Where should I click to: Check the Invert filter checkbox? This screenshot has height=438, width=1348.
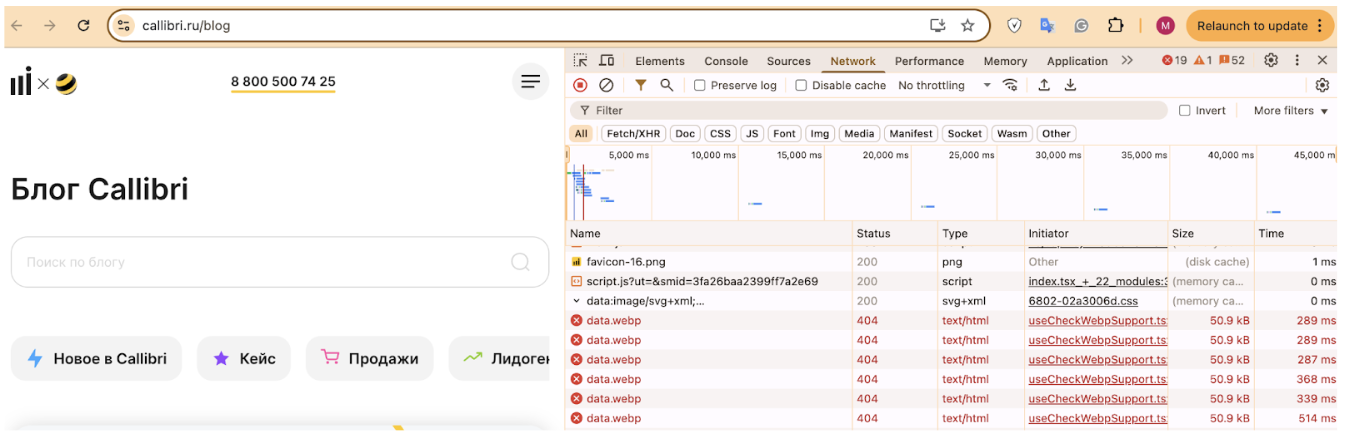[1185, 111]
